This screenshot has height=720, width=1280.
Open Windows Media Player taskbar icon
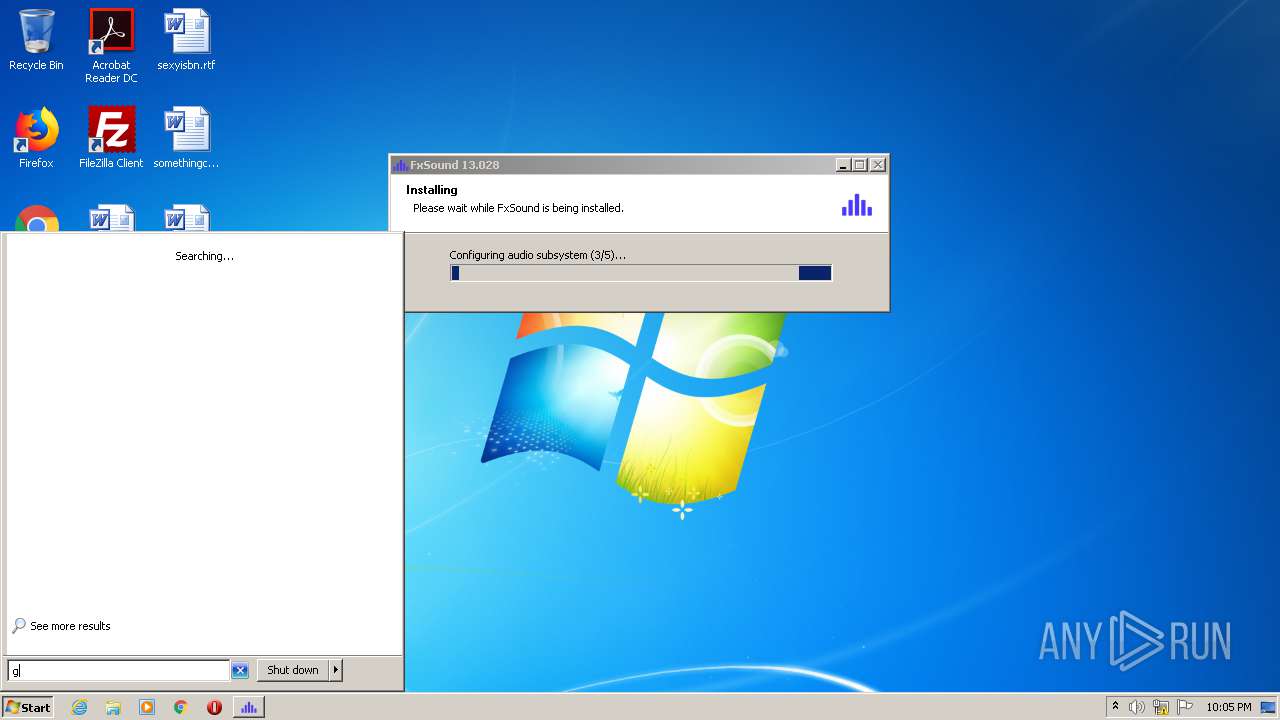coord(147,707)
